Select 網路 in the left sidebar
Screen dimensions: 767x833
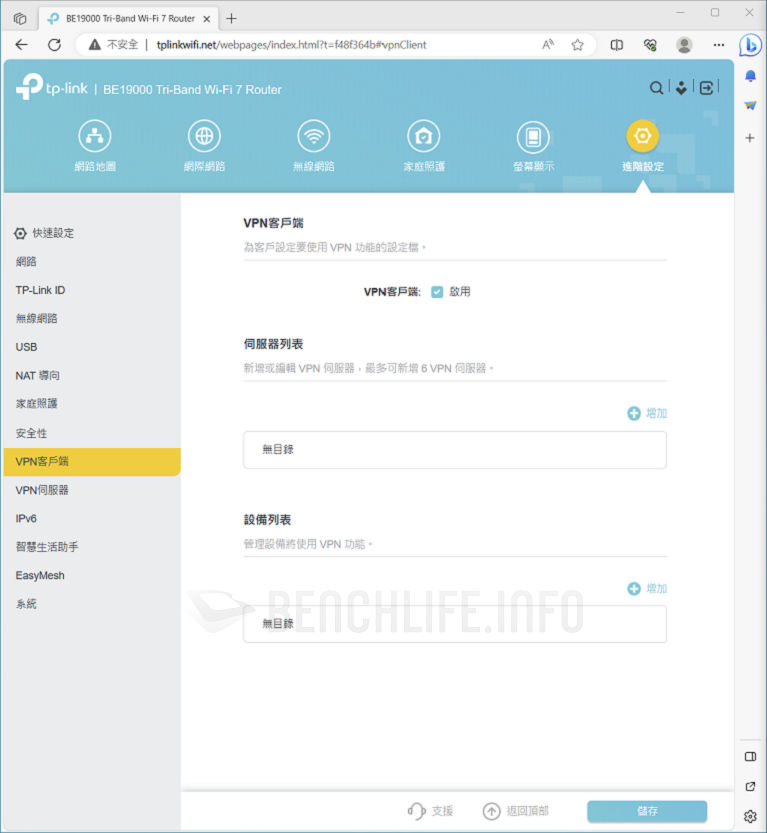[26, 261]
